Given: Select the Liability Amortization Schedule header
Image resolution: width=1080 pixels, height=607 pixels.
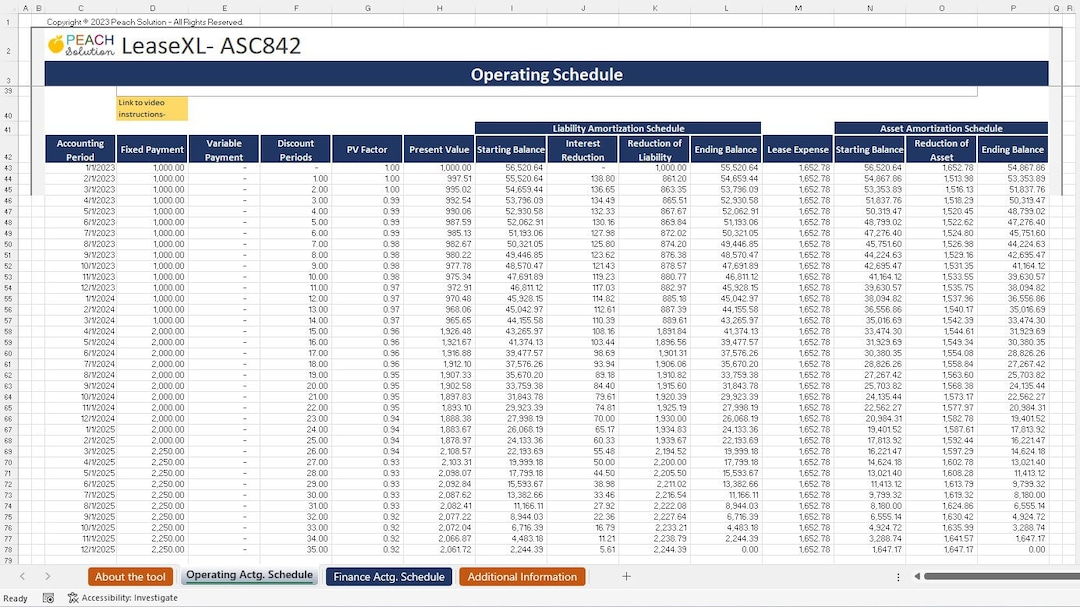Looking at the screenshot, I should pos(618,128).
